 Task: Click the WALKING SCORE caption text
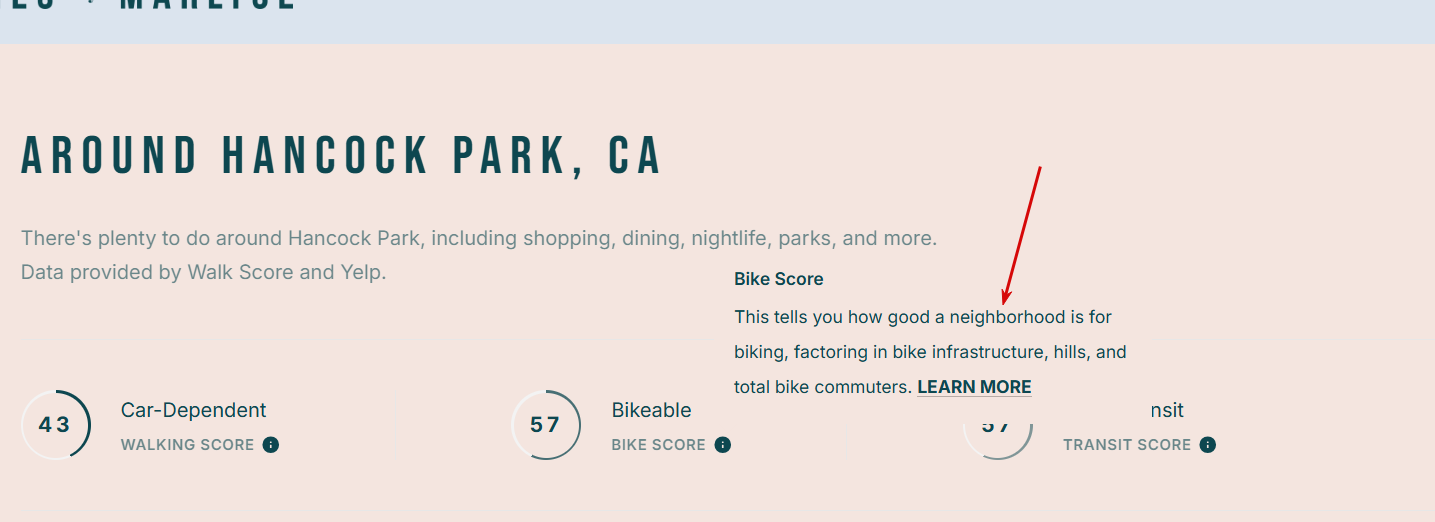(188, 445)
